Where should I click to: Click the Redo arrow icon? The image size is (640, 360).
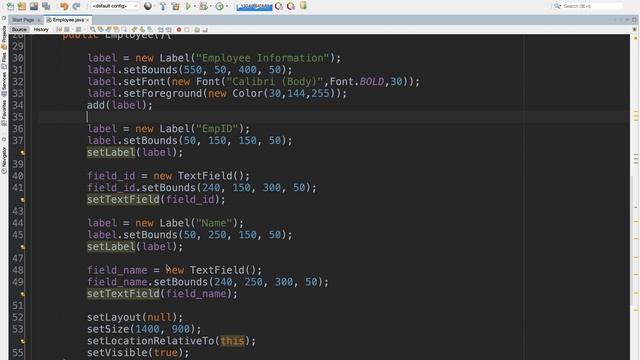point(76,6)
